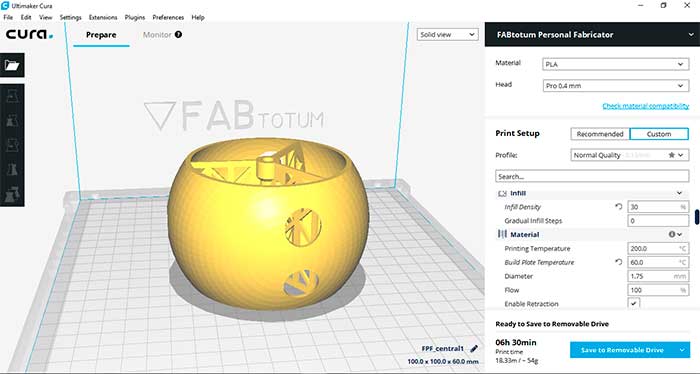Select the Scale tool in the left toolbar
This screenshot has height=374, width=700.
[12, 121]
